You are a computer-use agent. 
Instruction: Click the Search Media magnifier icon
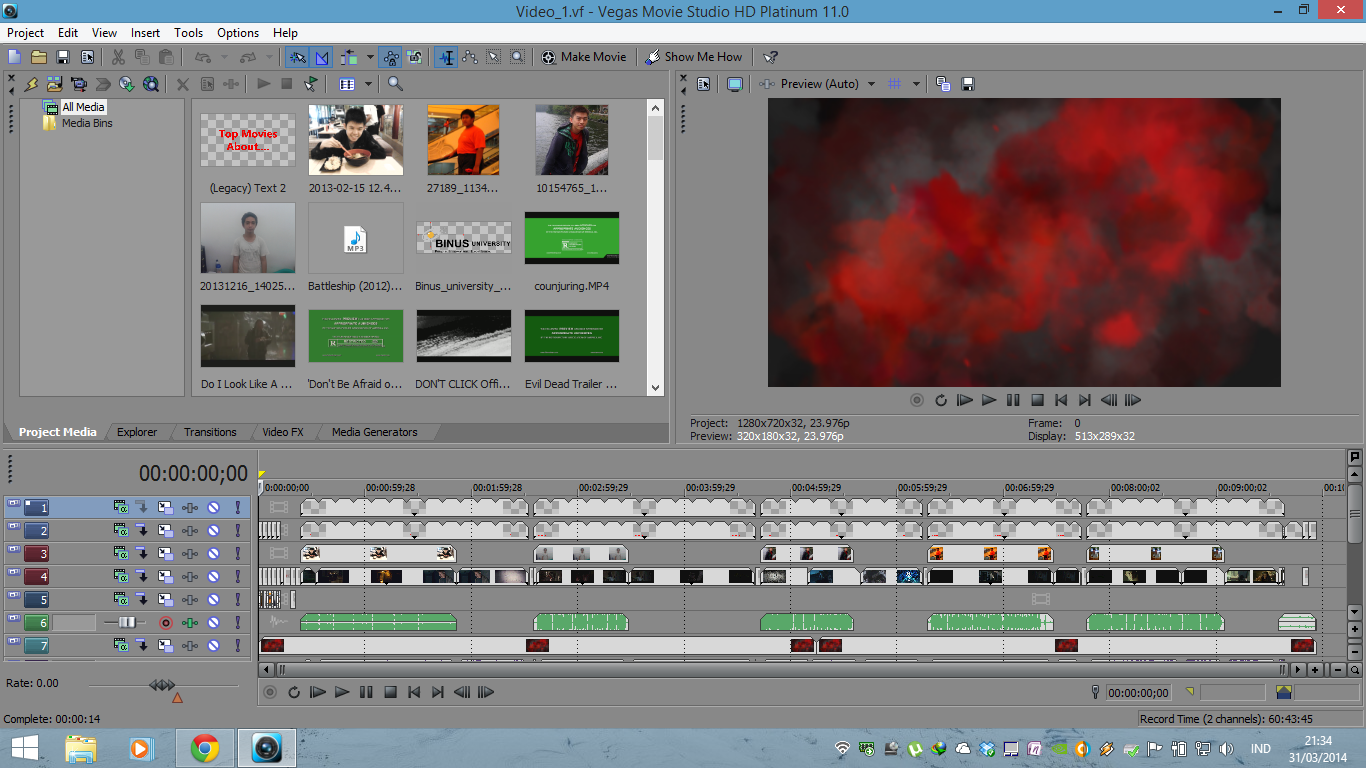tap(395, 84)
